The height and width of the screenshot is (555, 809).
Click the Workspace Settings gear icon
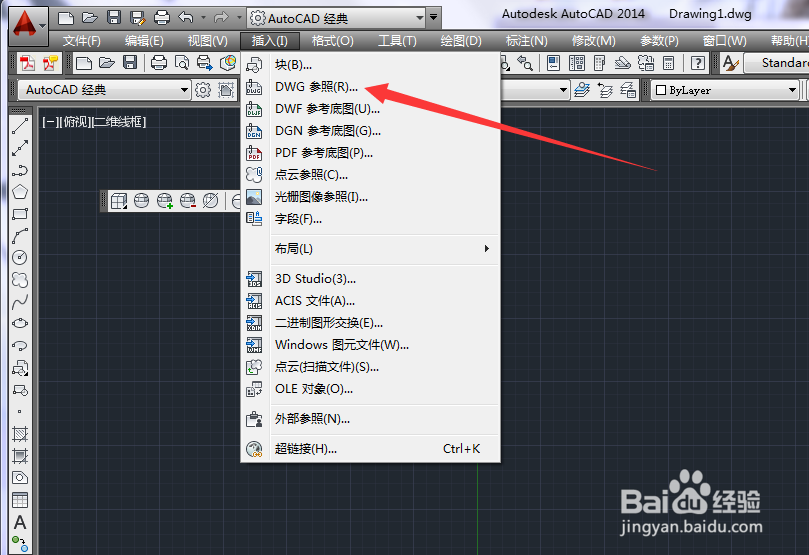203,90
